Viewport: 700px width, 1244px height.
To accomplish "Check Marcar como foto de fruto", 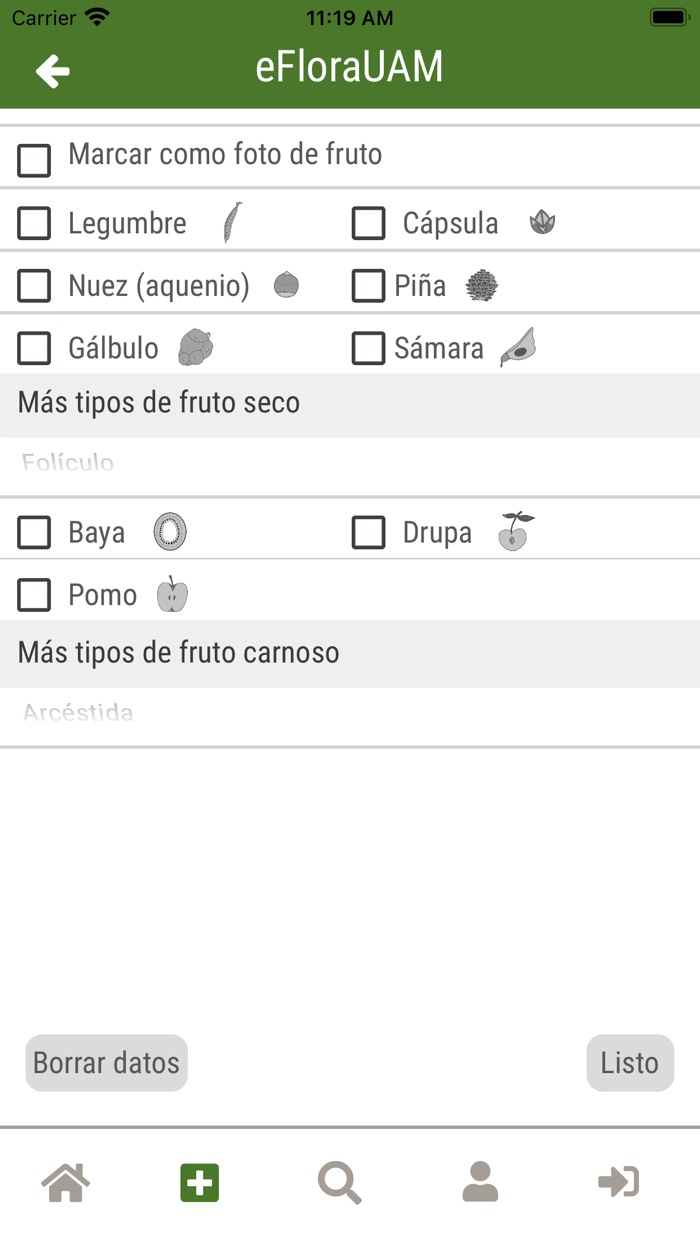I will point(33,158).
